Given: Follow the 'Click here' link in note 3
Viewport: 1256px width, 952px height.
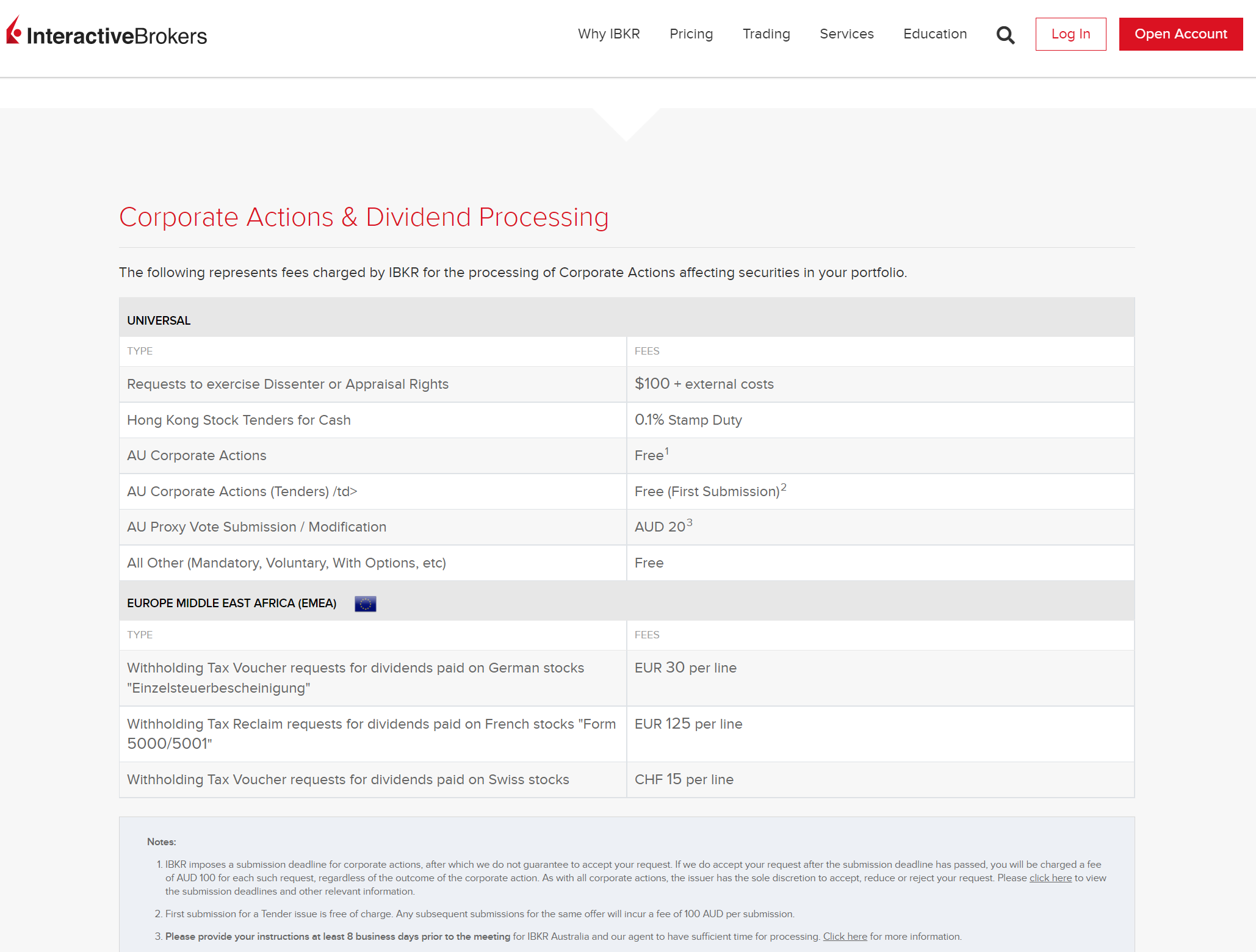Looking at the screenshot, I should tap(845, 936).
